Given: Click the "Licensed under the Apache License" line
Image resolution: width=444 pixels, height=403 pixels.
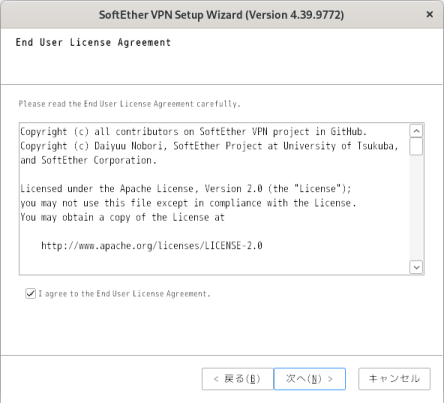Looking at the screenshot, I should pyautogui.click(x=186, y=189).
